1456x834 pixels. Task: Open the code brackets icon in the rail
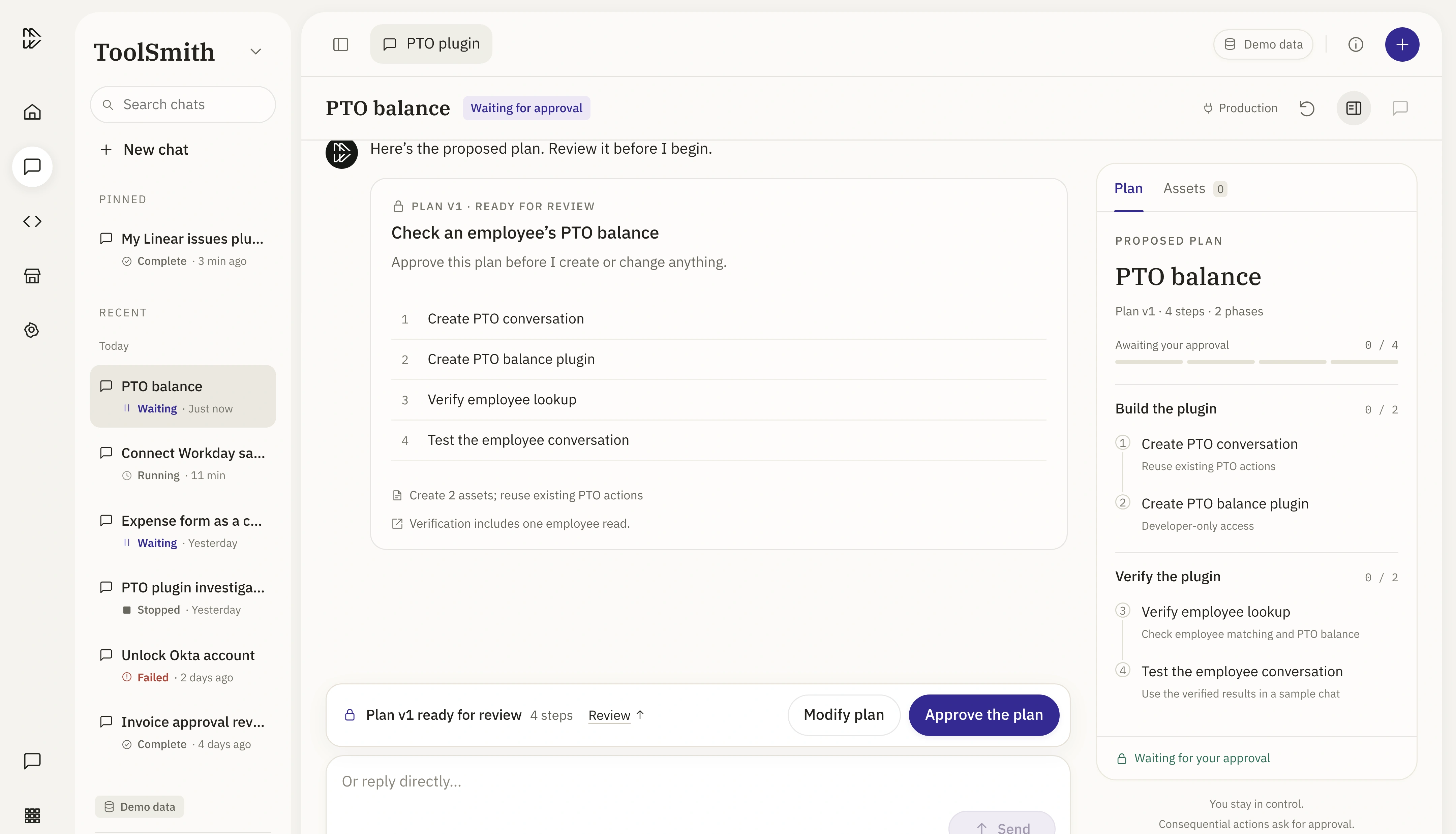32,221
